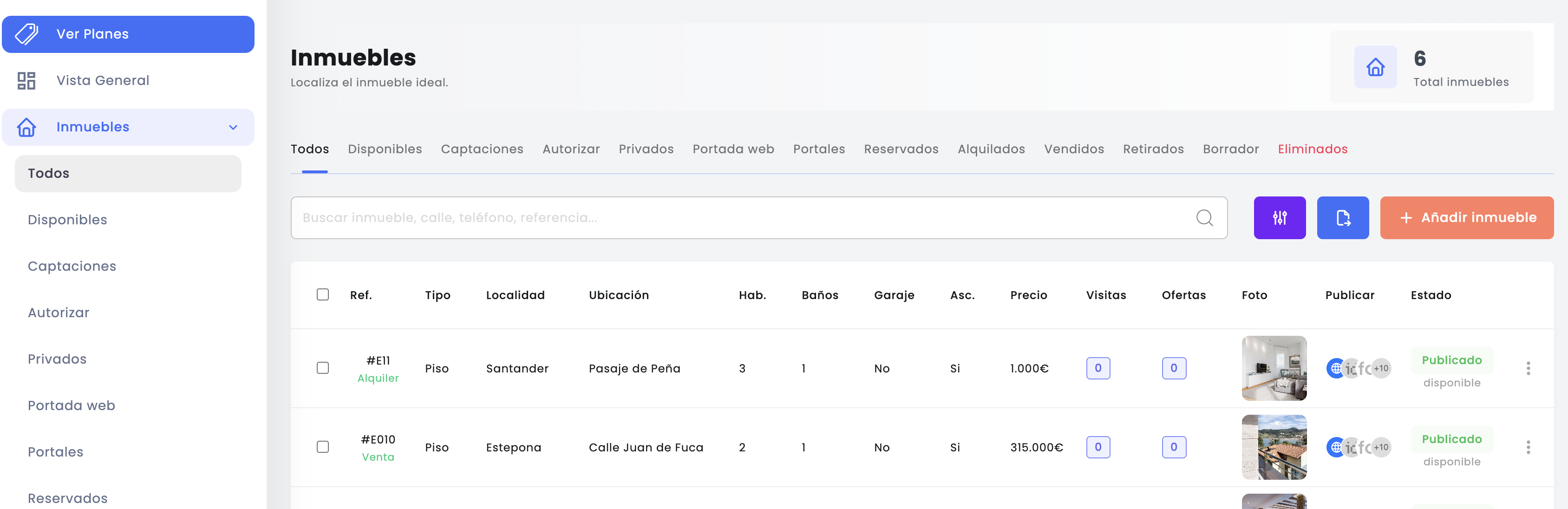The width and height of the screenshot is (1568, 509).
Task: Click the house icon beside Total inmuebles
Action: click(x=1375, y=67)
